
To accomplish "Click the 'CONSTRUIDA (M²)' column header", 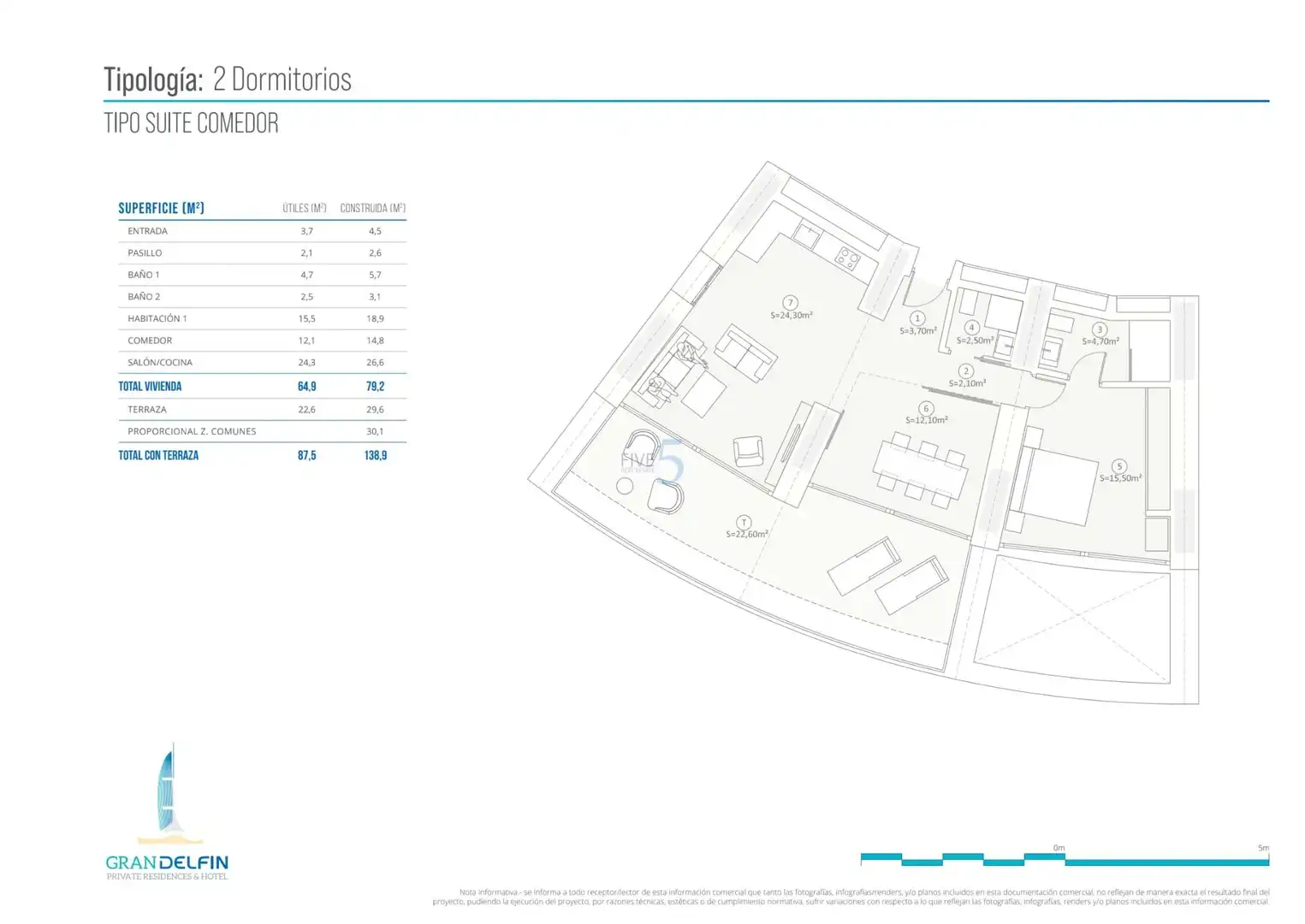I will [x=372, y=208].
